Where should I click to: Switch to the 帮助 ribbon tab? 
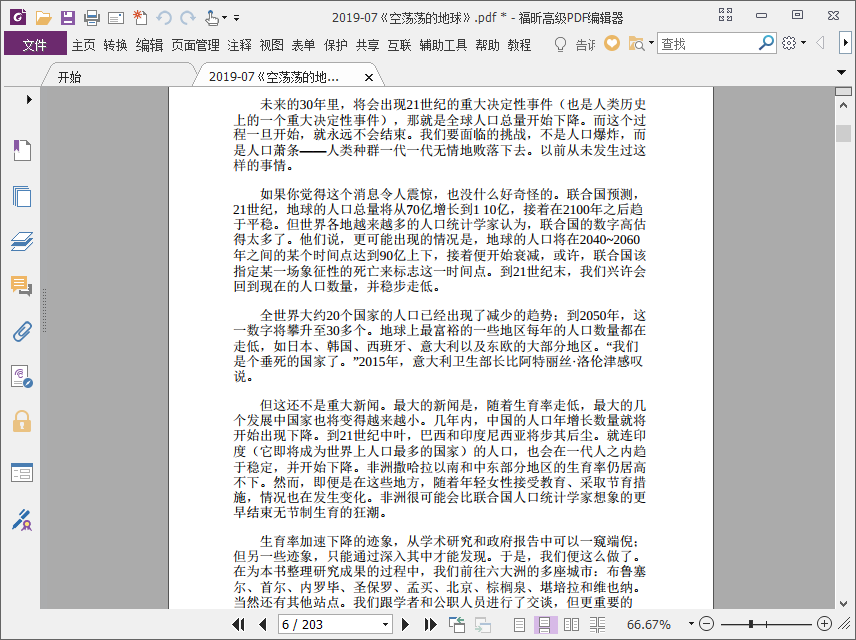[x=487, y=45]
